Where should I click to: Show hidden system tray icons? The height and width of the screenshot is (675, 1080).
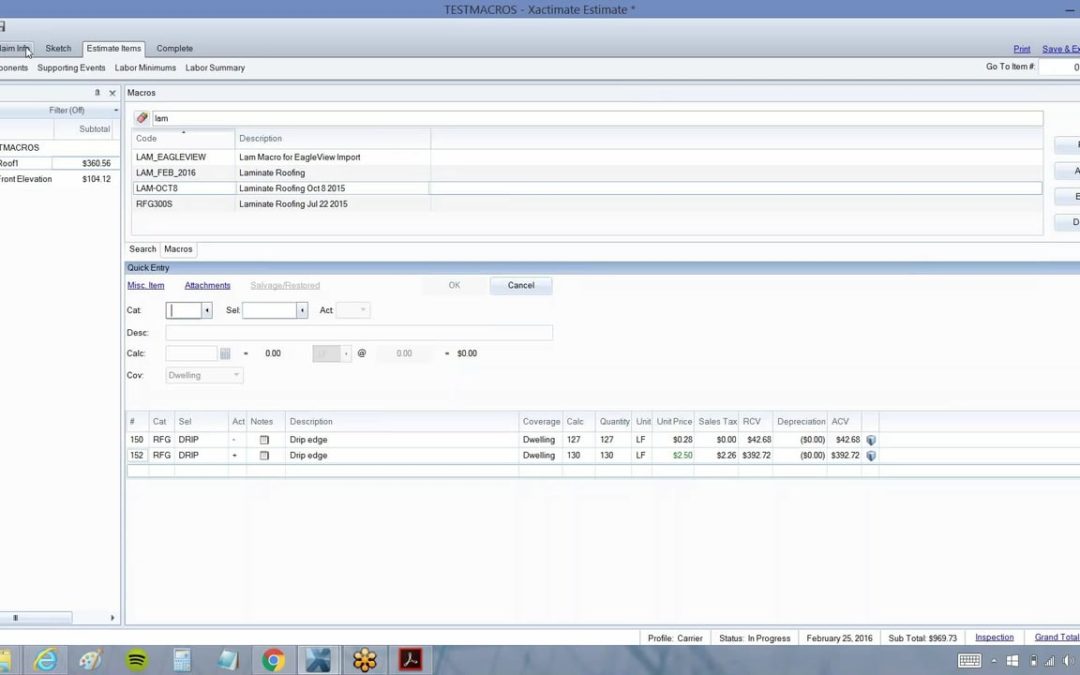click(994, 661)
